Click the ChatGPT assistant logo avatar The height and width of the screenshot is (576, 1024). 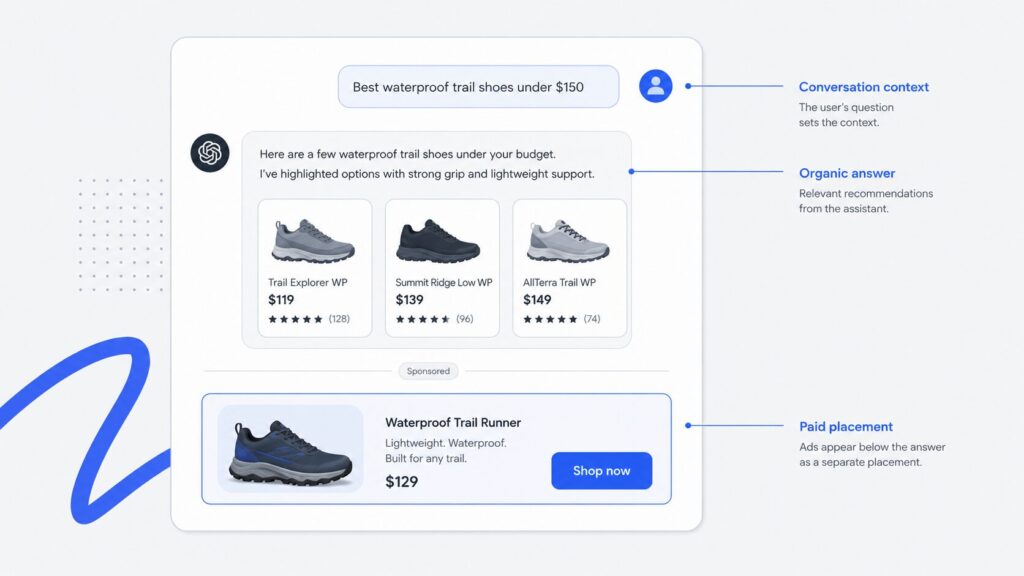[x=210, y=153]
